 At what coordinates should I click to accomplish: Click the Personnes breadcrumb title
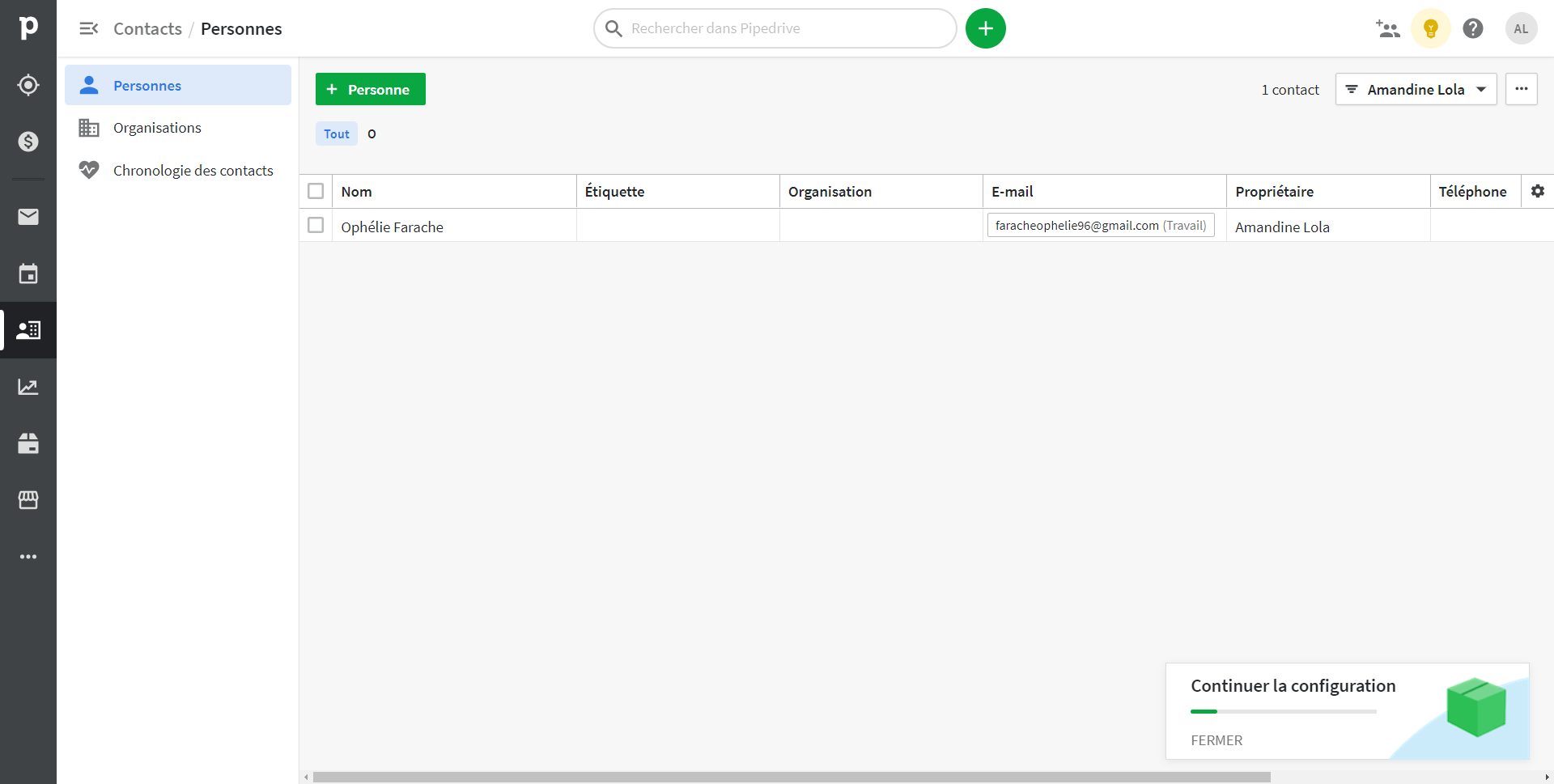point(241,29)
